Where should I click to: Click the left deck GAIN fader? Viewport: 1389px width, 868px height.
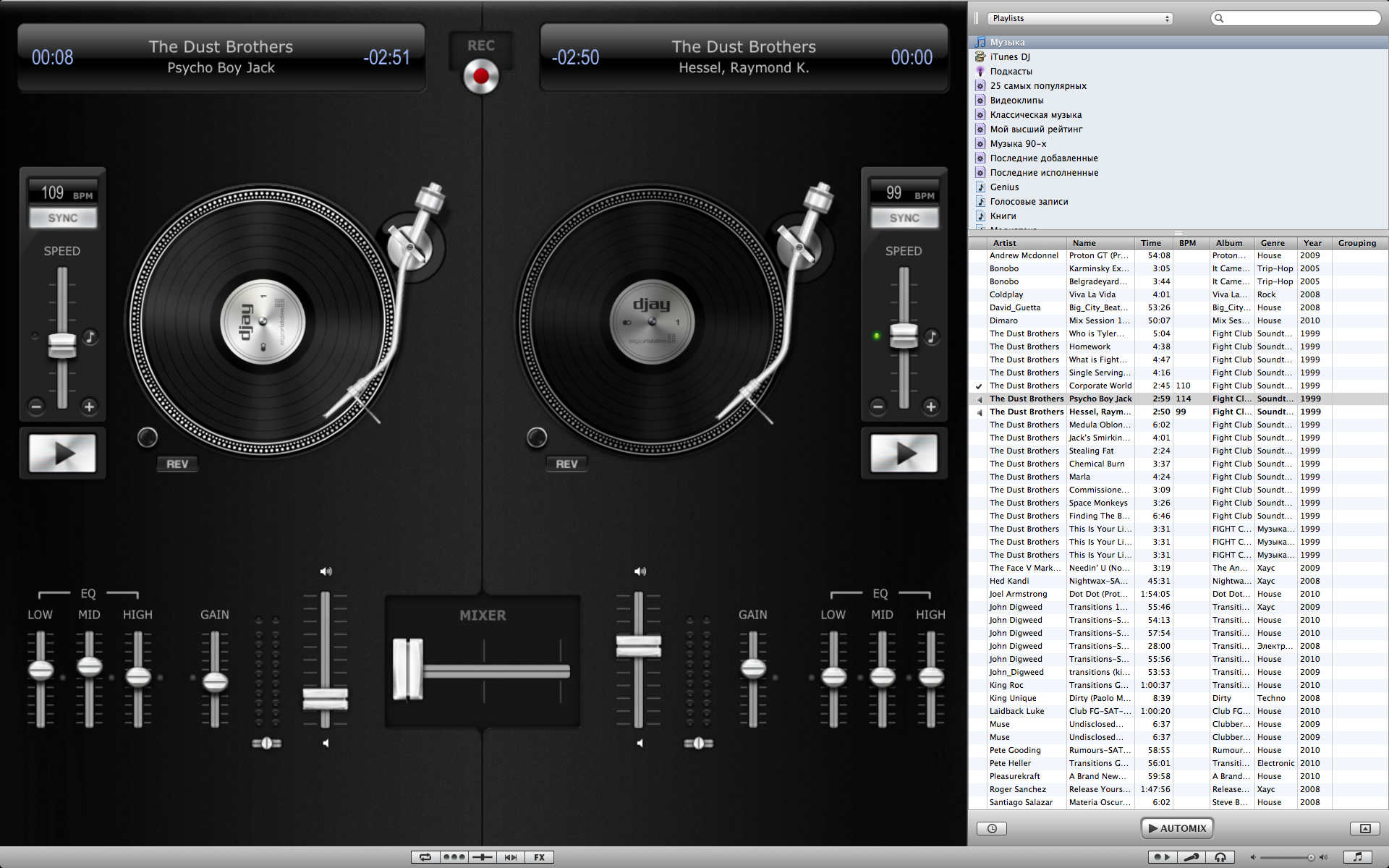215,681
